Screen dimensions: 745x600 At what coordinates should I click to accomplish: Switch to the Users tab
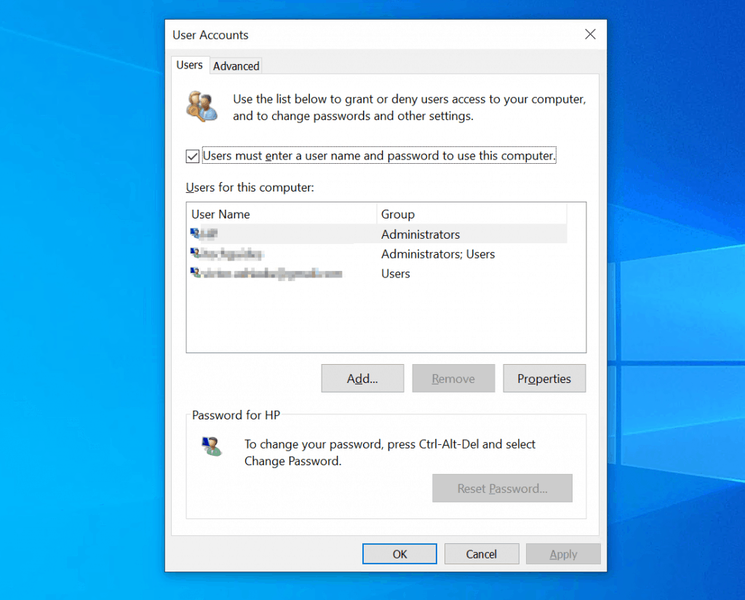pos(190,65)
